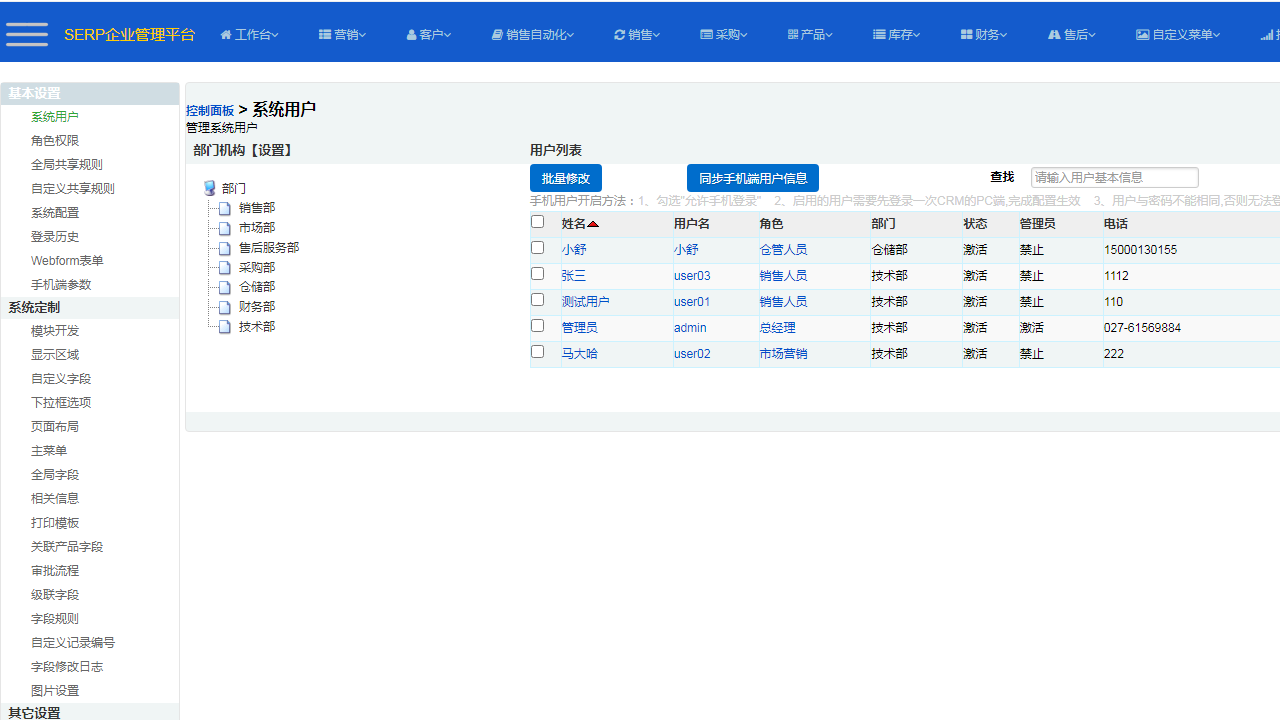1280x720 pixels.
Task: Open the 库存 dropdown menu
Action: [x=895, y=34]
